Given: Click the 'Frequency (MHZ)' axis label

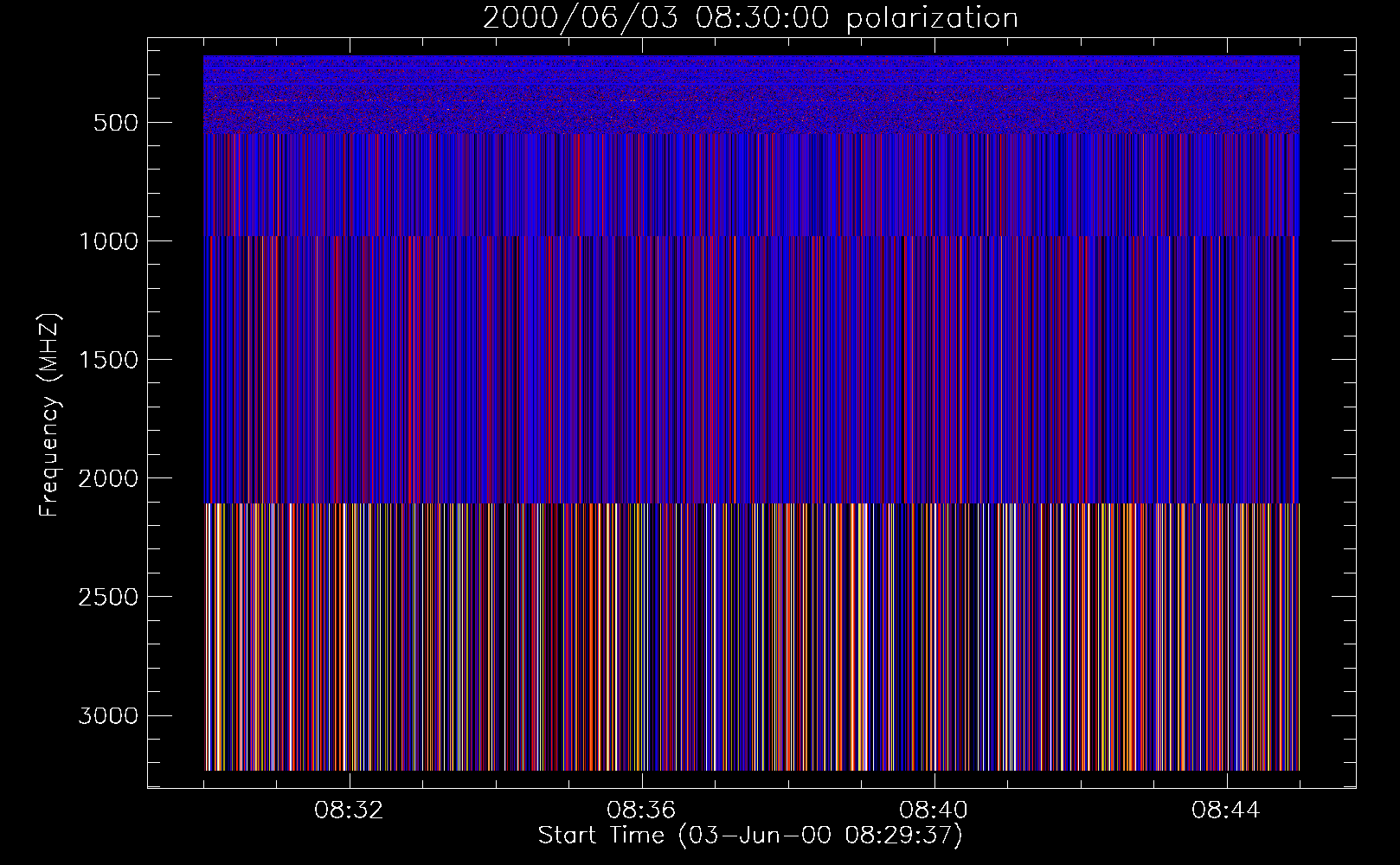Looking at the screenshot, I should click(x=50, y=414).
